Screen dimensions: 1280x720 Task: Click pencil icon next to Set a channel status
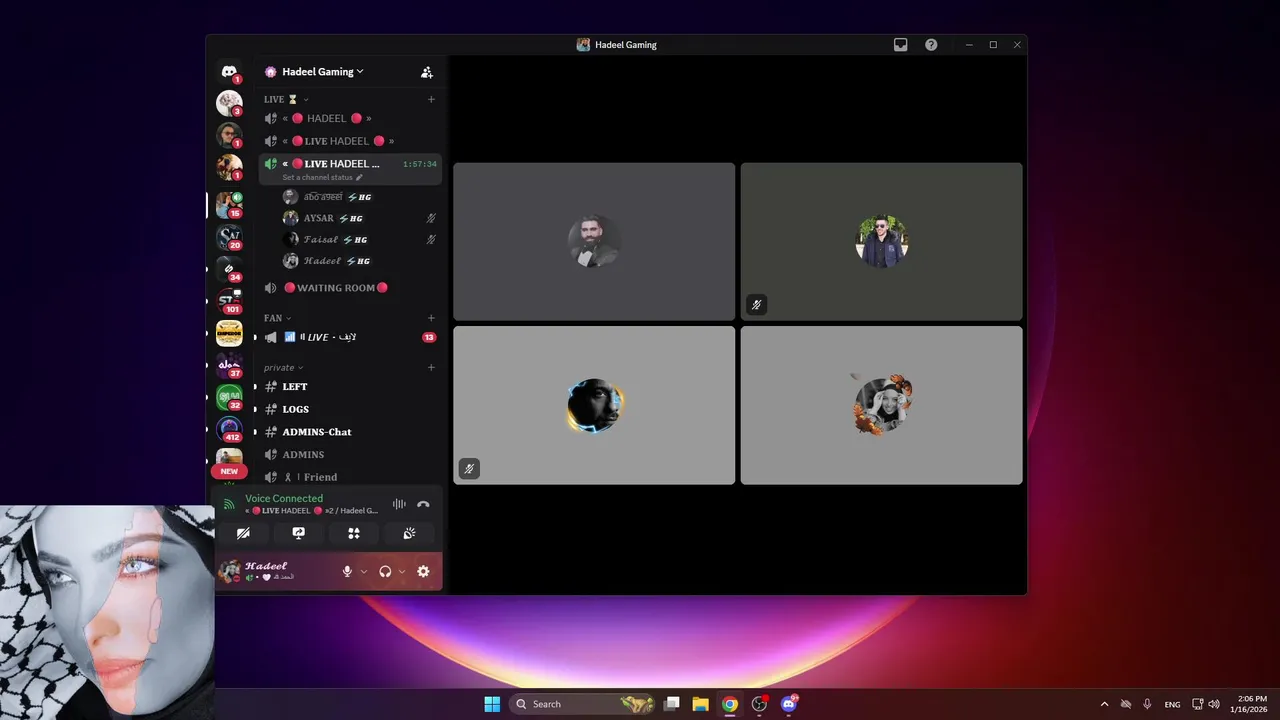pos(360,177)
